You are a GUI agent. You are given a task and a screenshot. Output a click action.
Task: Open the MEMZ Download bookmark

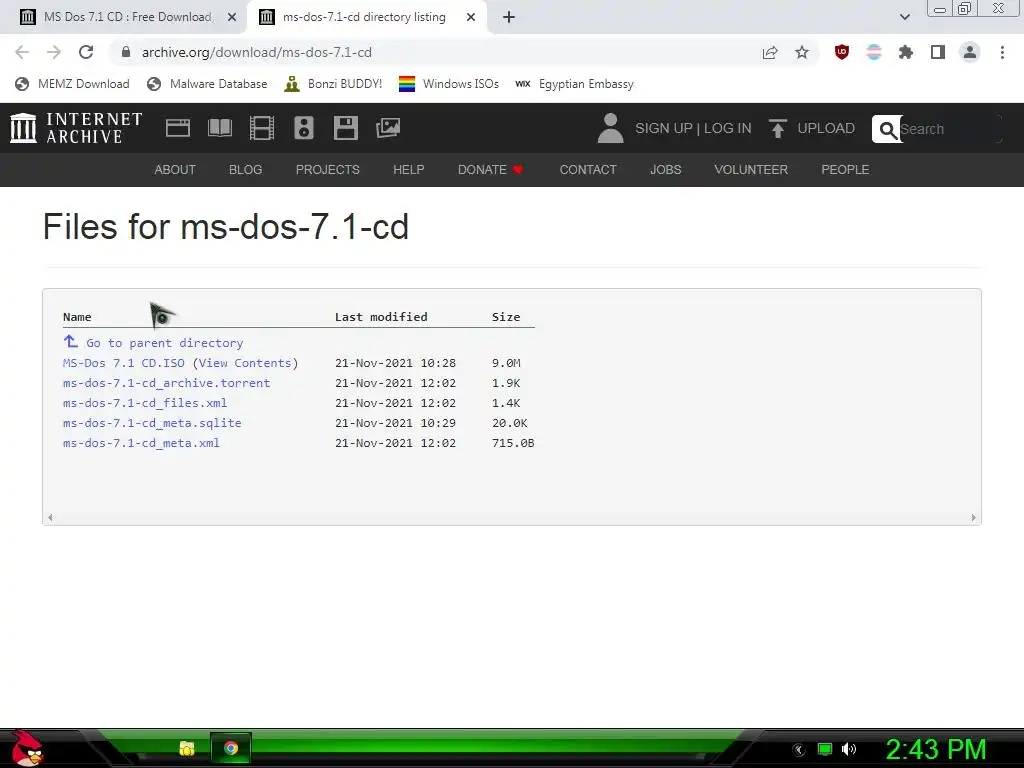click(72, 84)
